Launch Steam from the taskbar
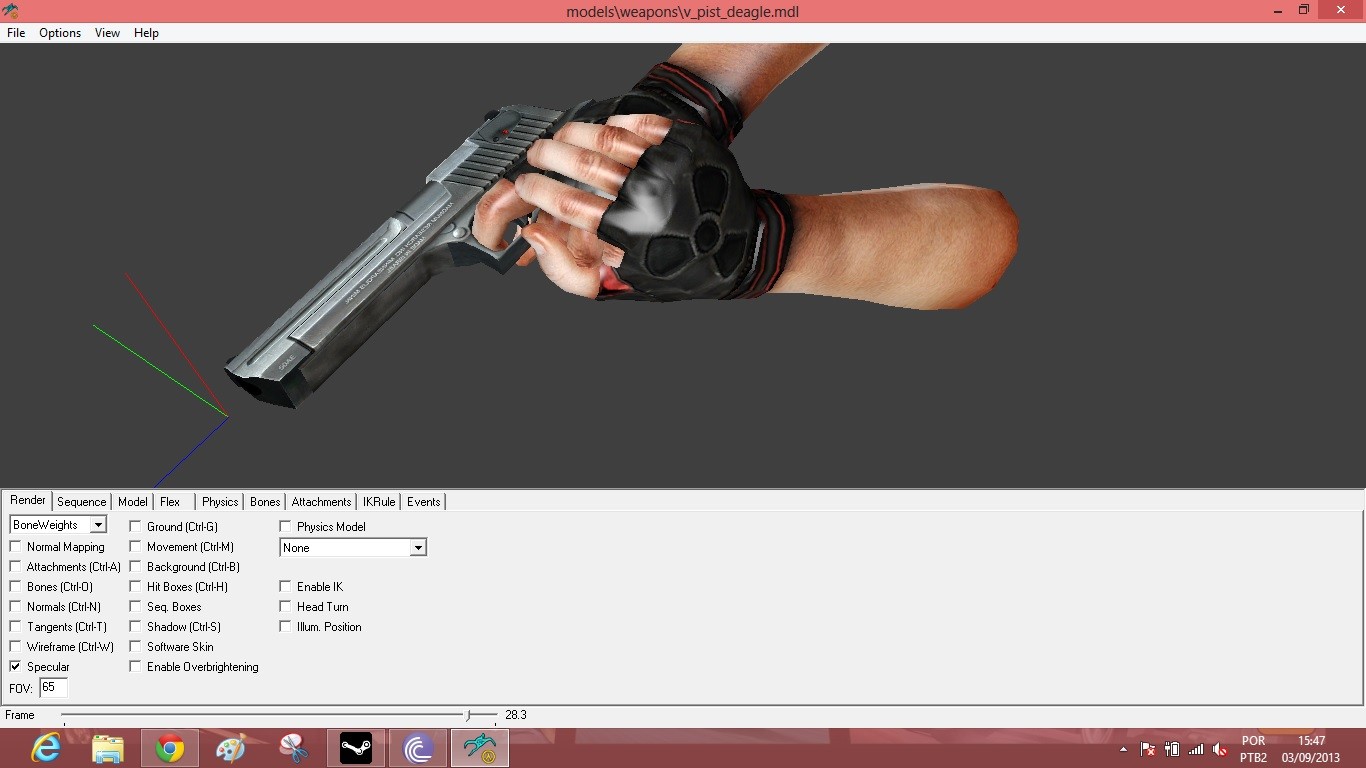The height and width of the screenshot is (768, 1366). [x=355, y=747]
